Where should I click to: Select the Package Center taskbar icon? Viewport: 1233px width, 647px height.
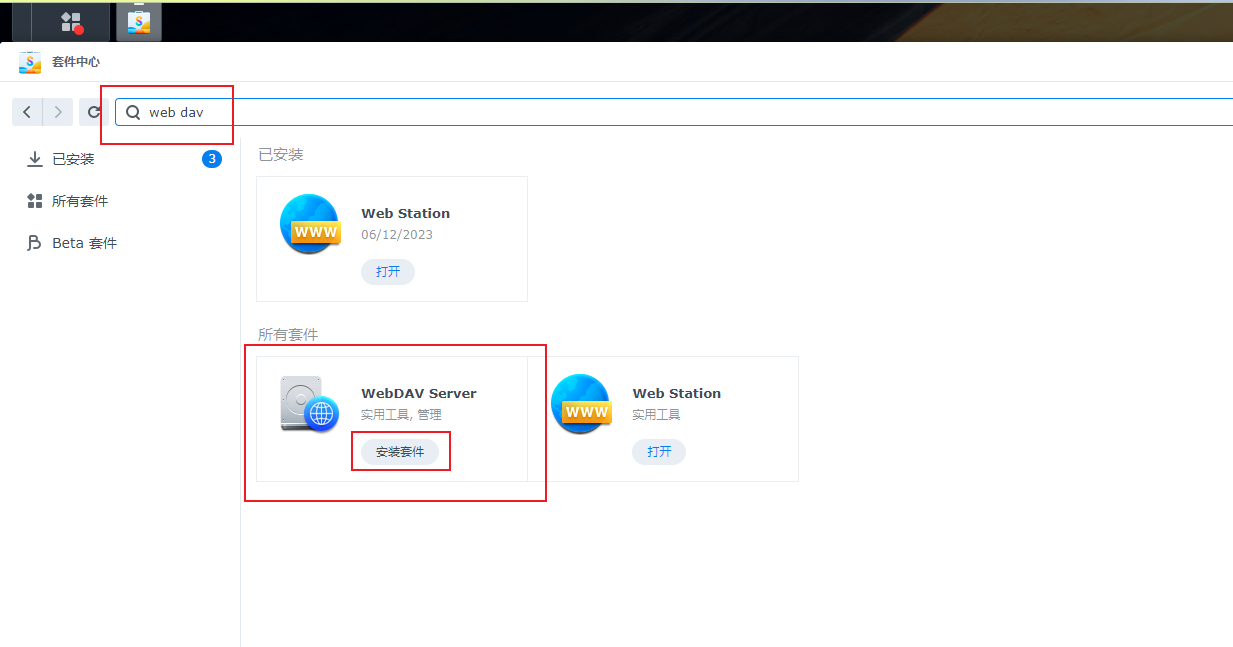[x=139, y=22]
